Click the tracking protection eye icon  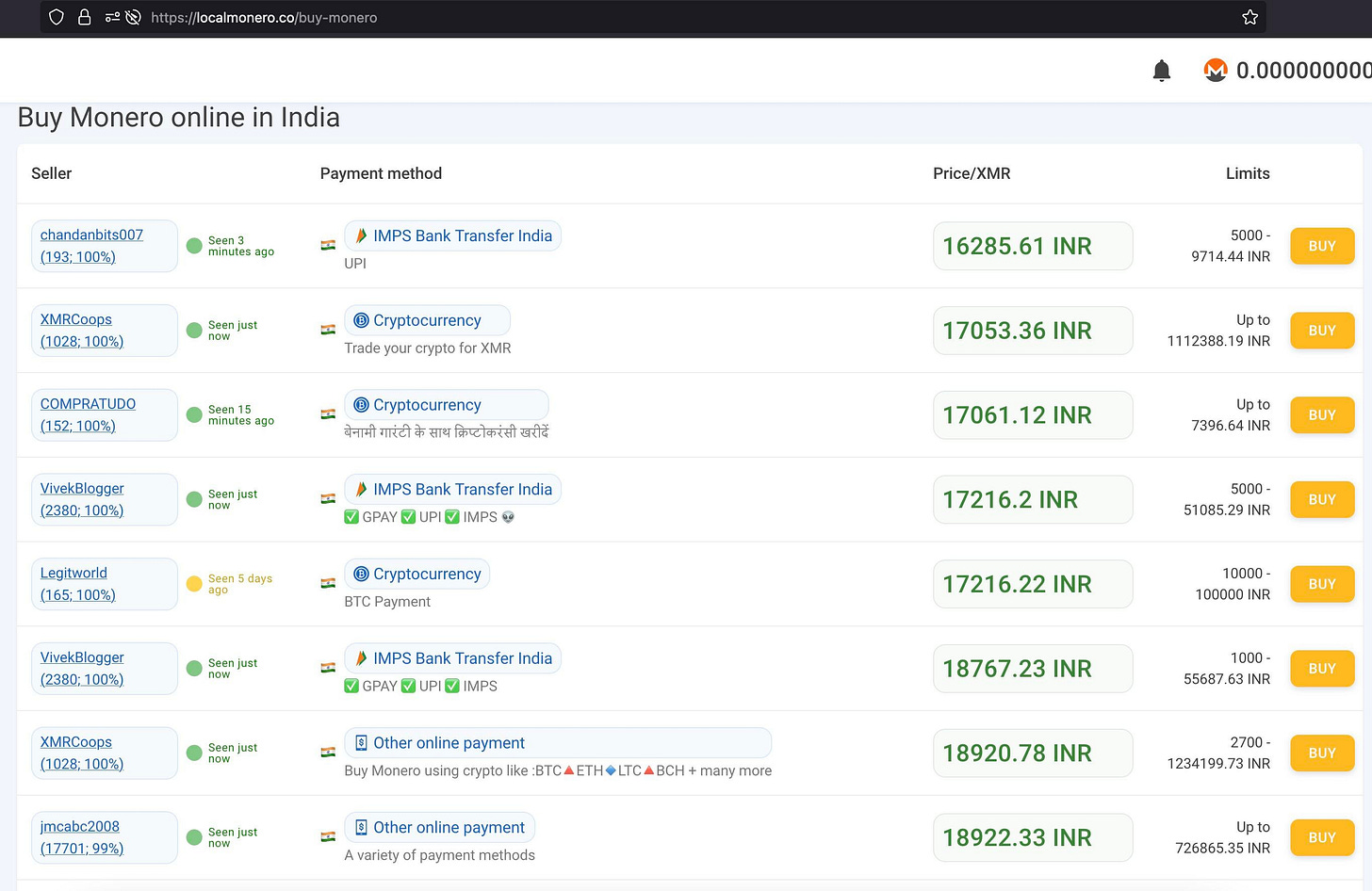133,17
